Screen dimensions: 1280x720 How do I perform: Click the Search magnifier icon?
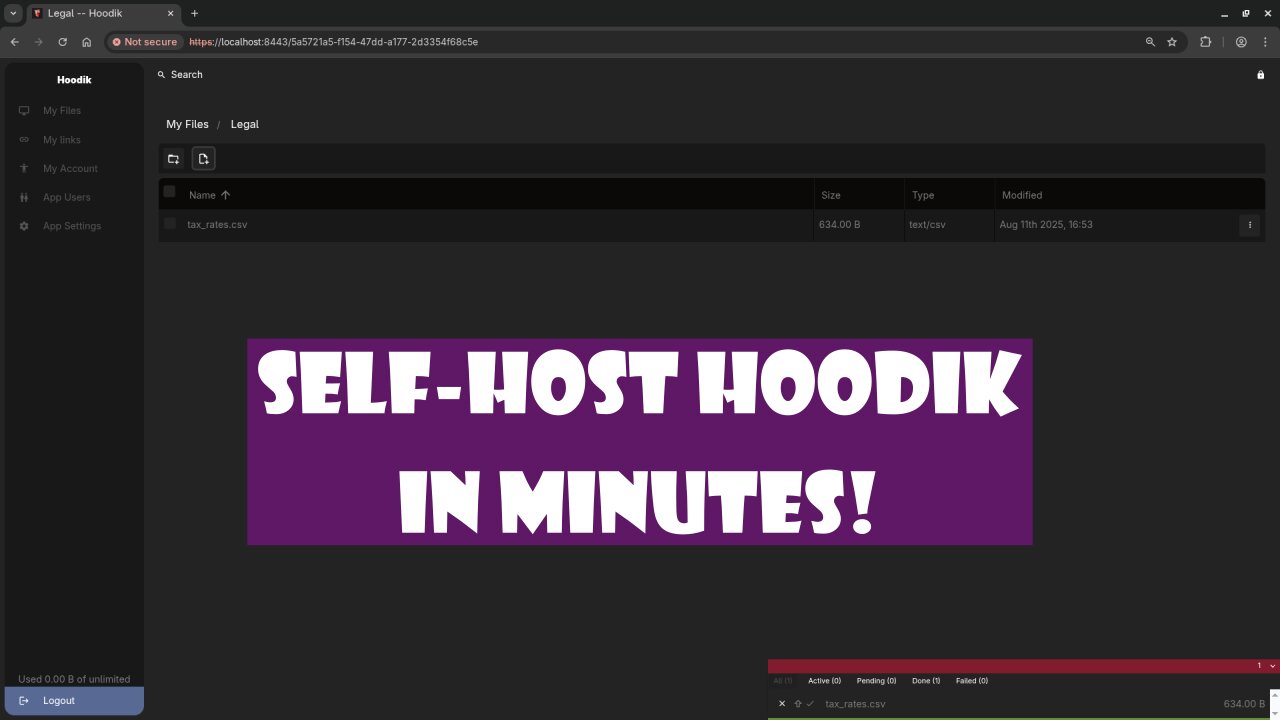click(161, 75)
